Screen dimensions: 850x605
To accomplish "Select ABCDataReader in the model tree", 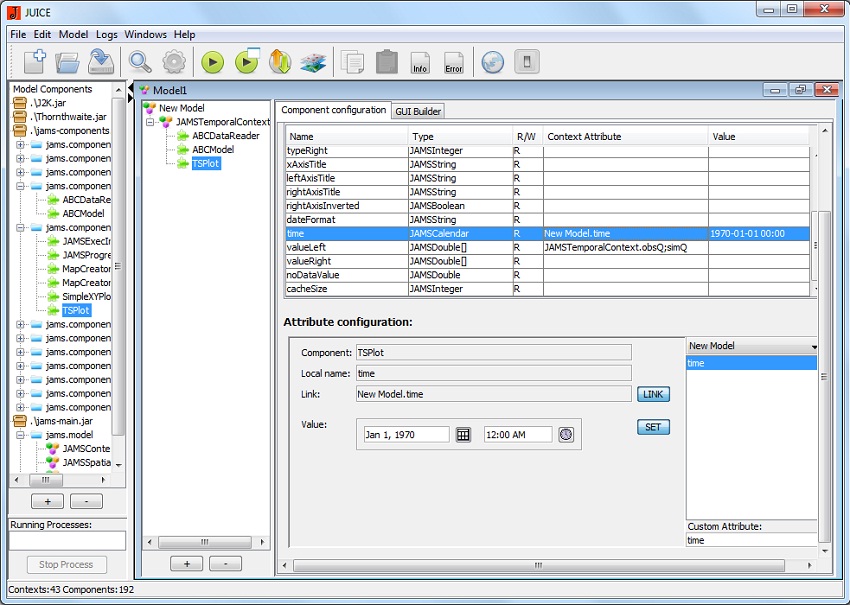I will tap(226, 136).
